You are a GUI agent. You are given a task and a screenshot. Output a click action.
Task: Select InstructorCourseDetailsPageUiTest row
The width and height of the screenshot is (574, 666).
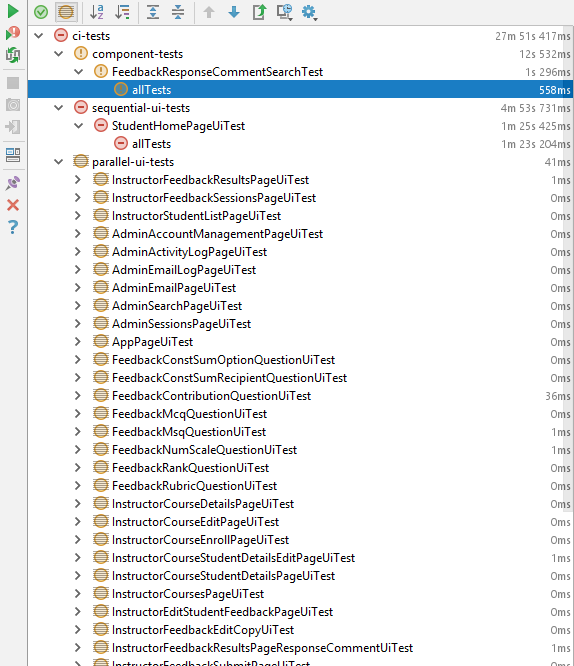click(300, 503)
